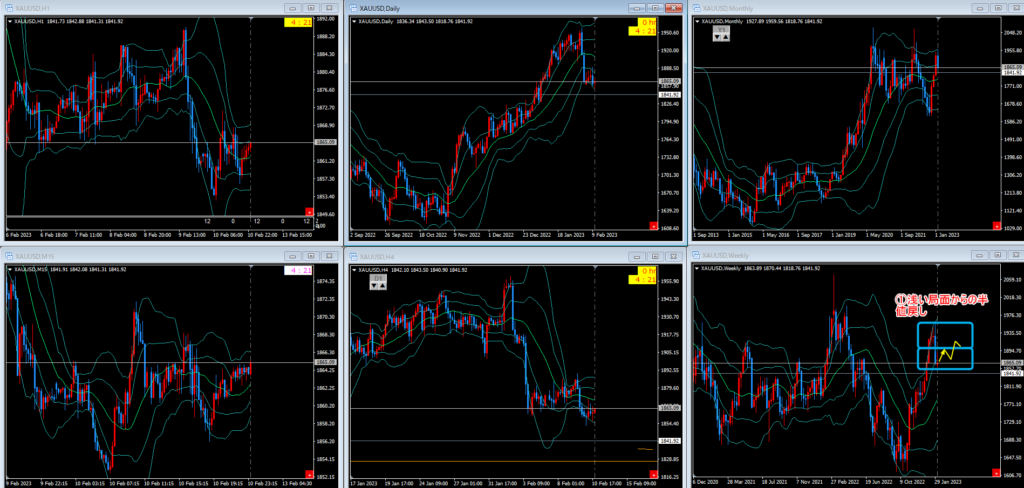1024x488 pixels.
Task: Click the XAUUSD,M15 window title icon
Action: pyautogui.click(x=9, y=257)
